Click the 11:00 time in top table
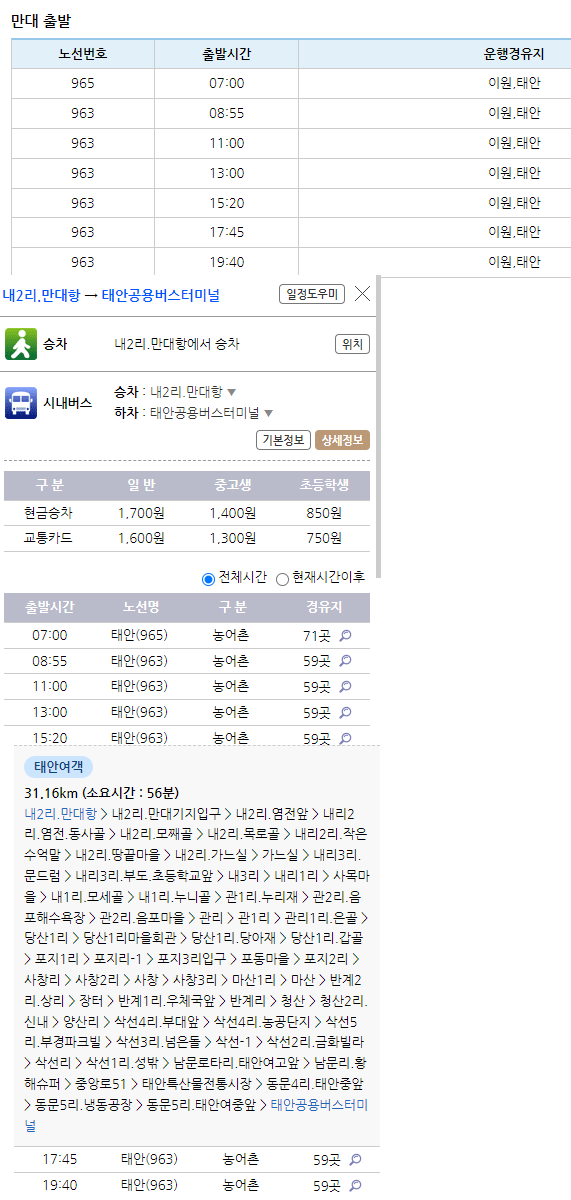The image size is (571, 1200). [226, 143]
